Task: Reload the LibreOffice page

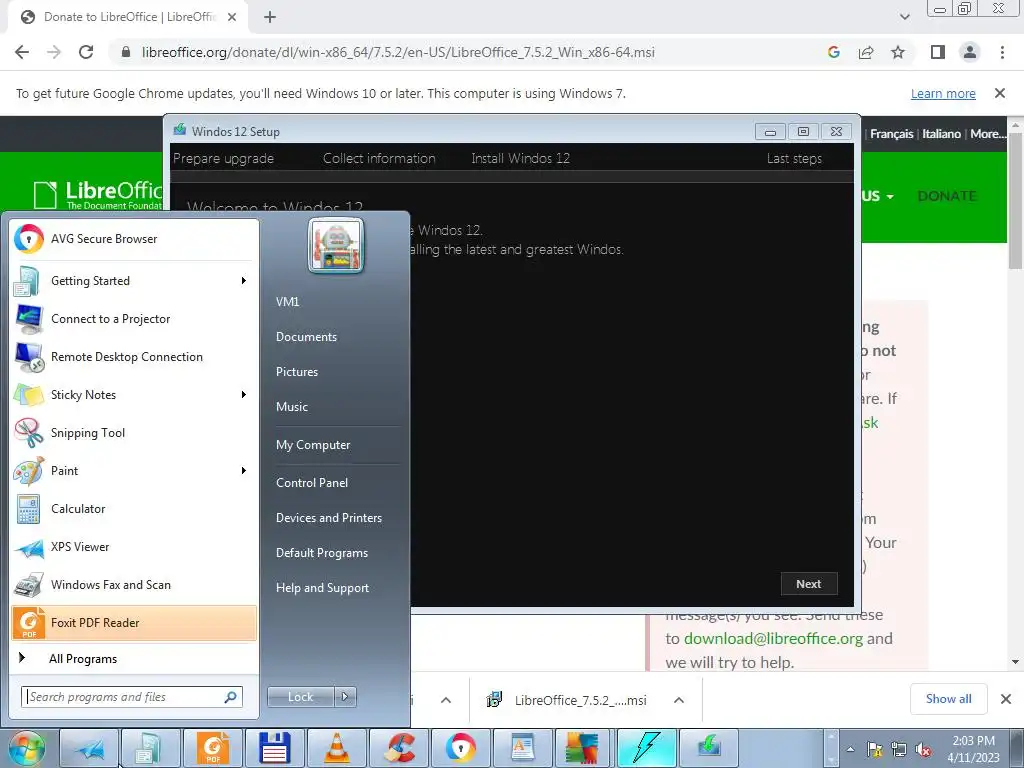Action: coord(86,52)
